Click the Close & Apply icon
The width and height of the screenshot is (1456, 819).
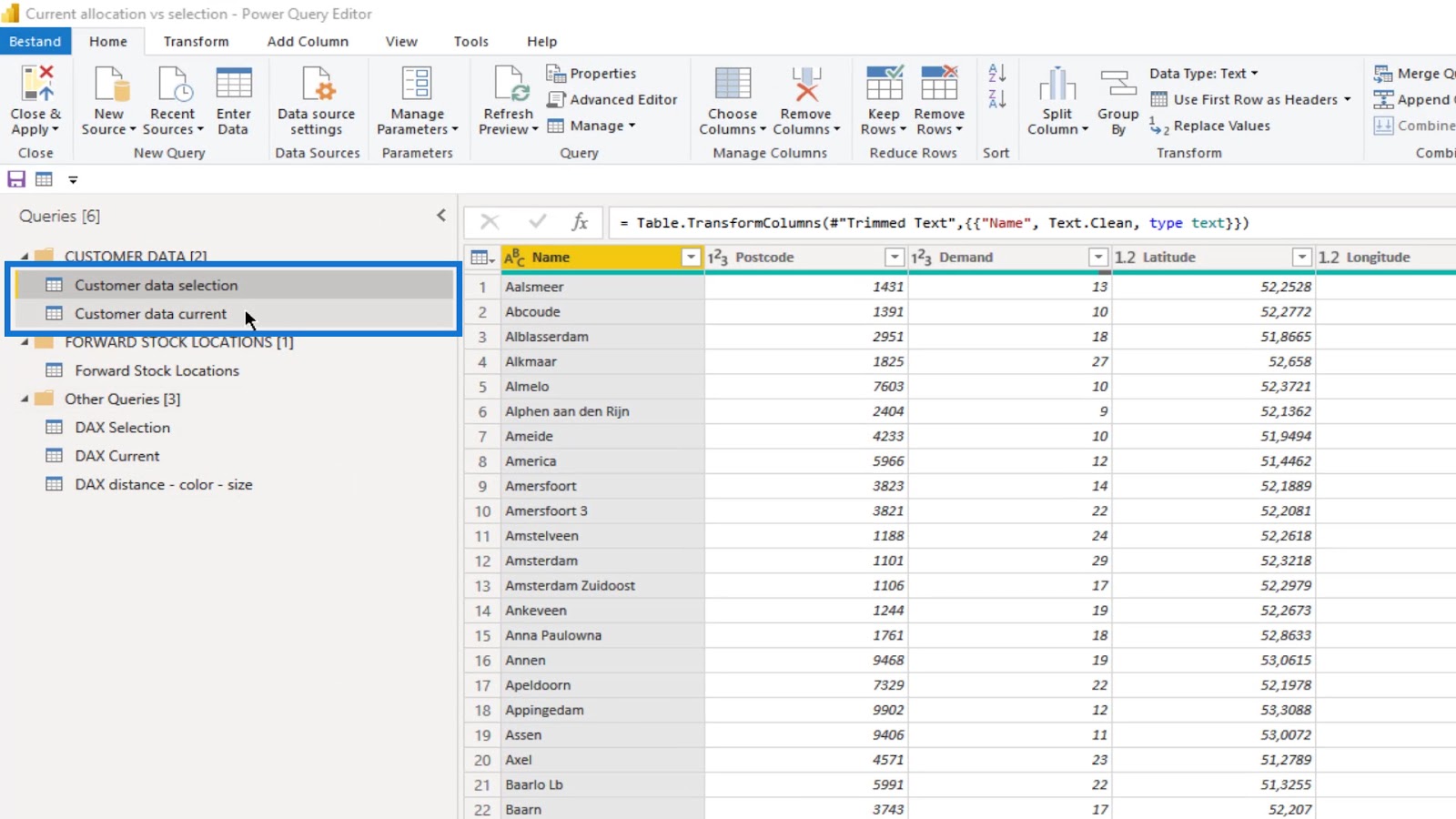pyautogui.click(x=36, y=84)
